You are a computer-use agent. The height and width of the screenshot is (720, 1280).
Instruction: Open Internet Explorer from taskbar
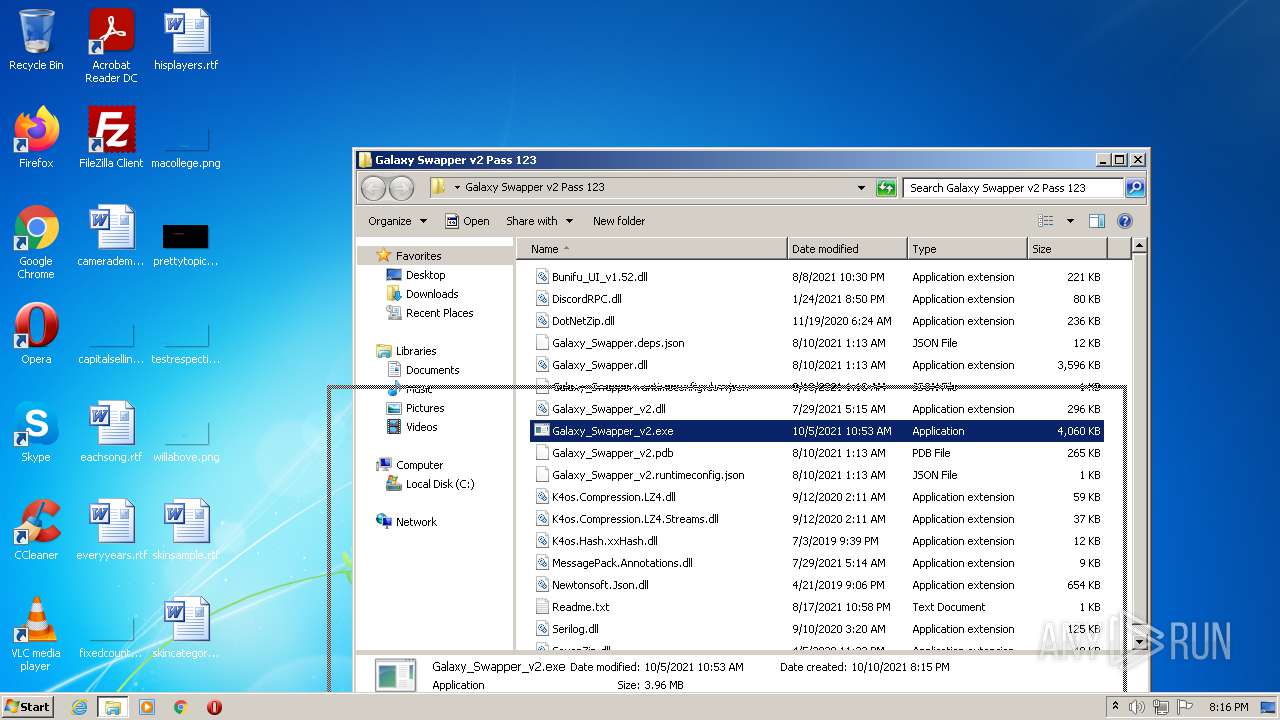pos(79,707)
